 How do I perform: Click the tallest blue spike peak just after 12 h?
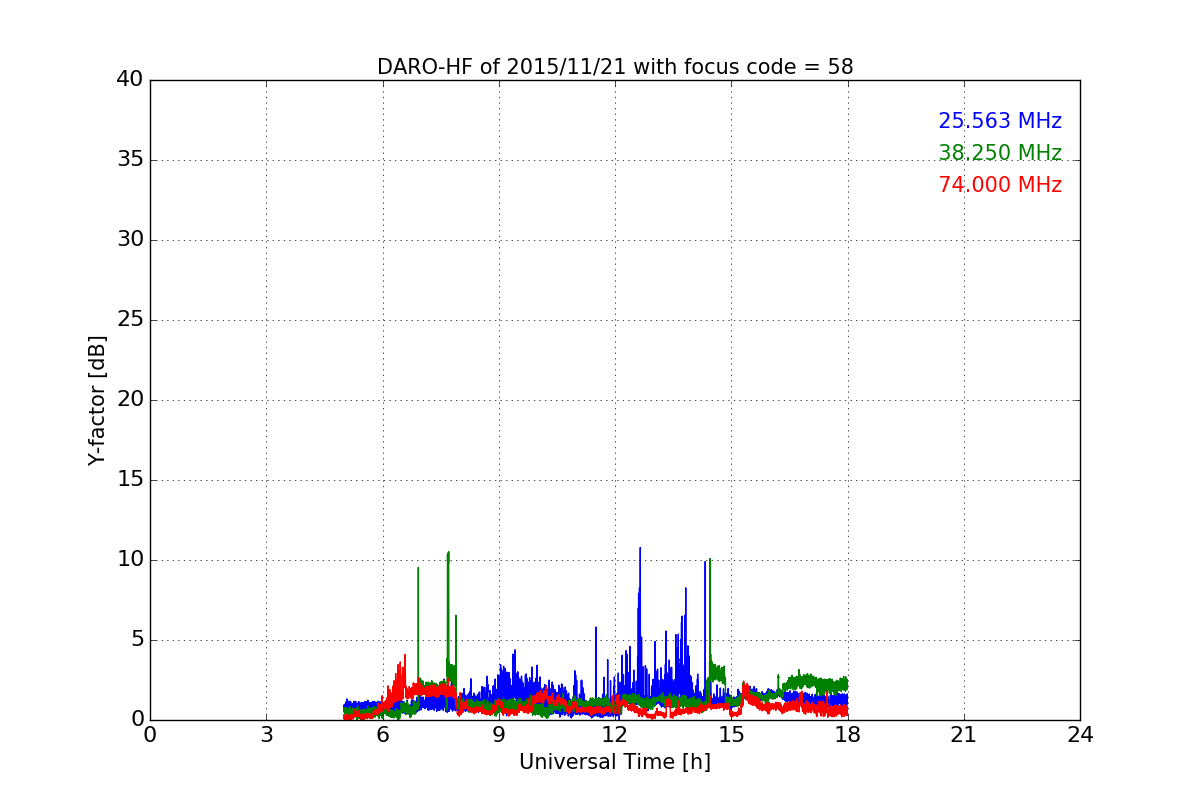point(640,548)
